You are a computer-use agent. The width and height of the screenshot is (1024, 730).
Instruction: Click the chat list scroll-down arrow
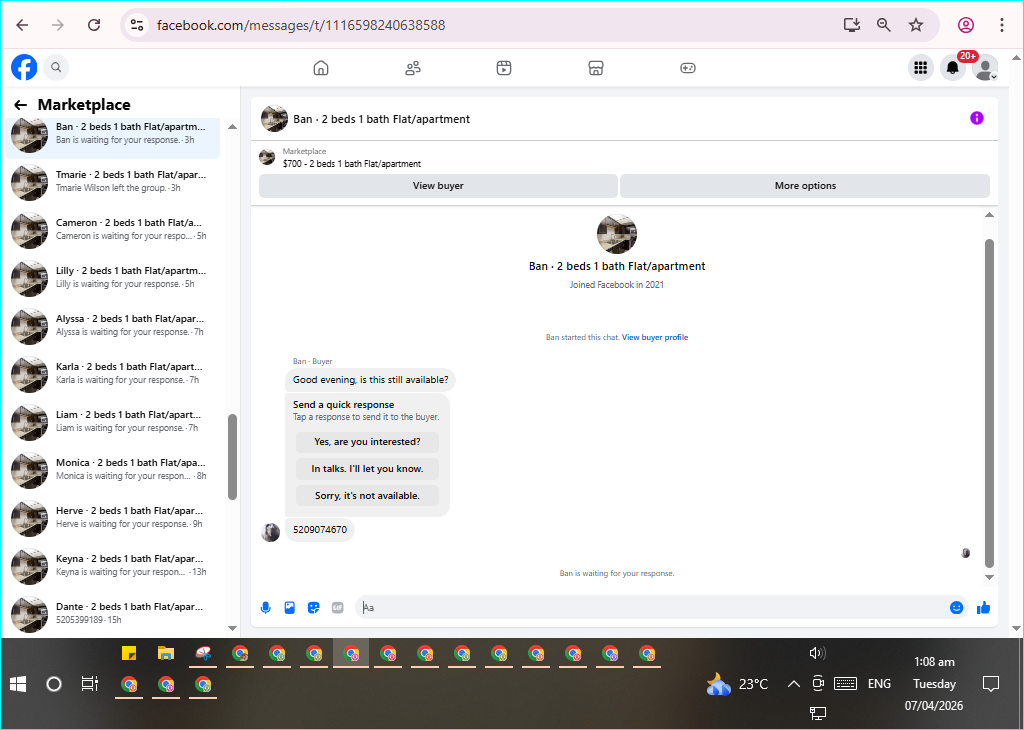[x=232, y=628]
